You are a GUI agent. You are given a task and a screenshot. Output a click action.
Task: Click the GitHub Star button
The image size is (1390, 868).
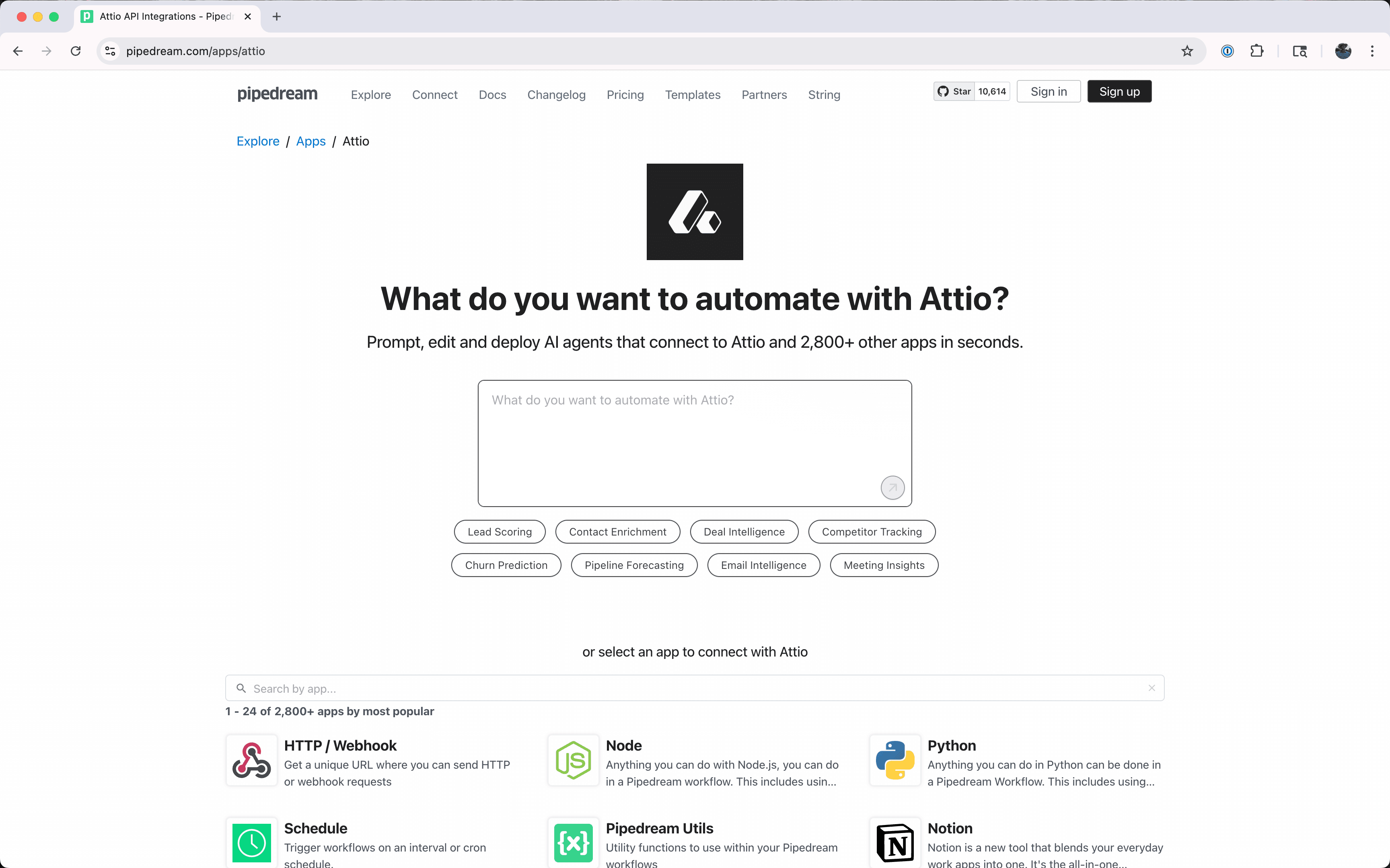954,91
